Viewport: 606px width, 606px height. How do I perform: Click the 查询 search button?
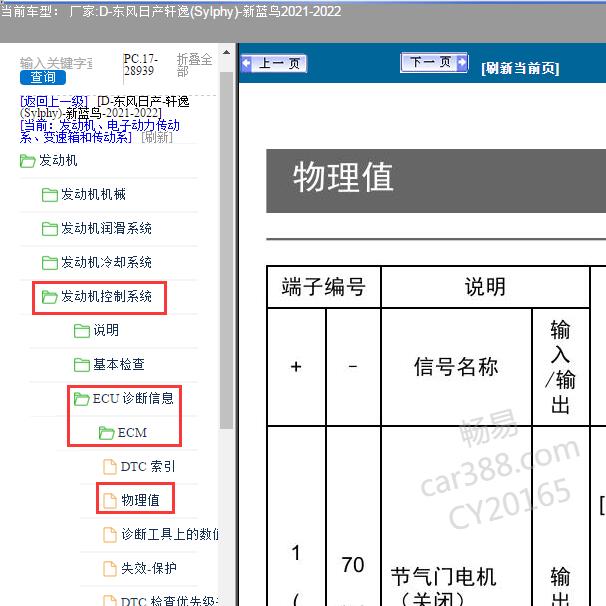pos(43,77)
